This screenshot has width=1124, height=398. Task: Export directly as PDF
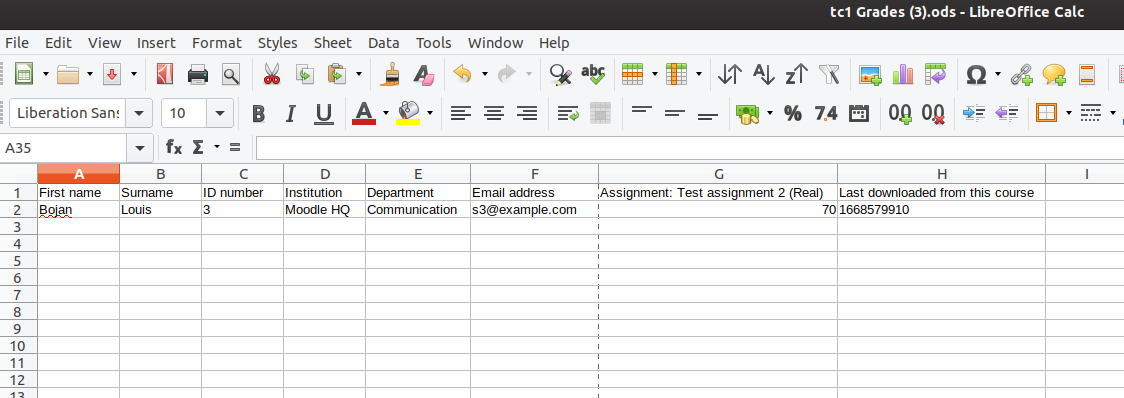click(x=165, y=74)
